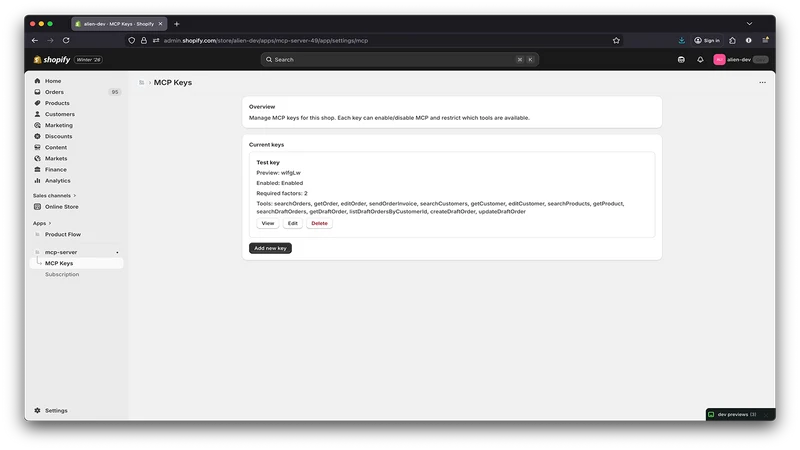800x450 pixels.
Task: Open browser downloads icon
Action: tap(682, 40)
